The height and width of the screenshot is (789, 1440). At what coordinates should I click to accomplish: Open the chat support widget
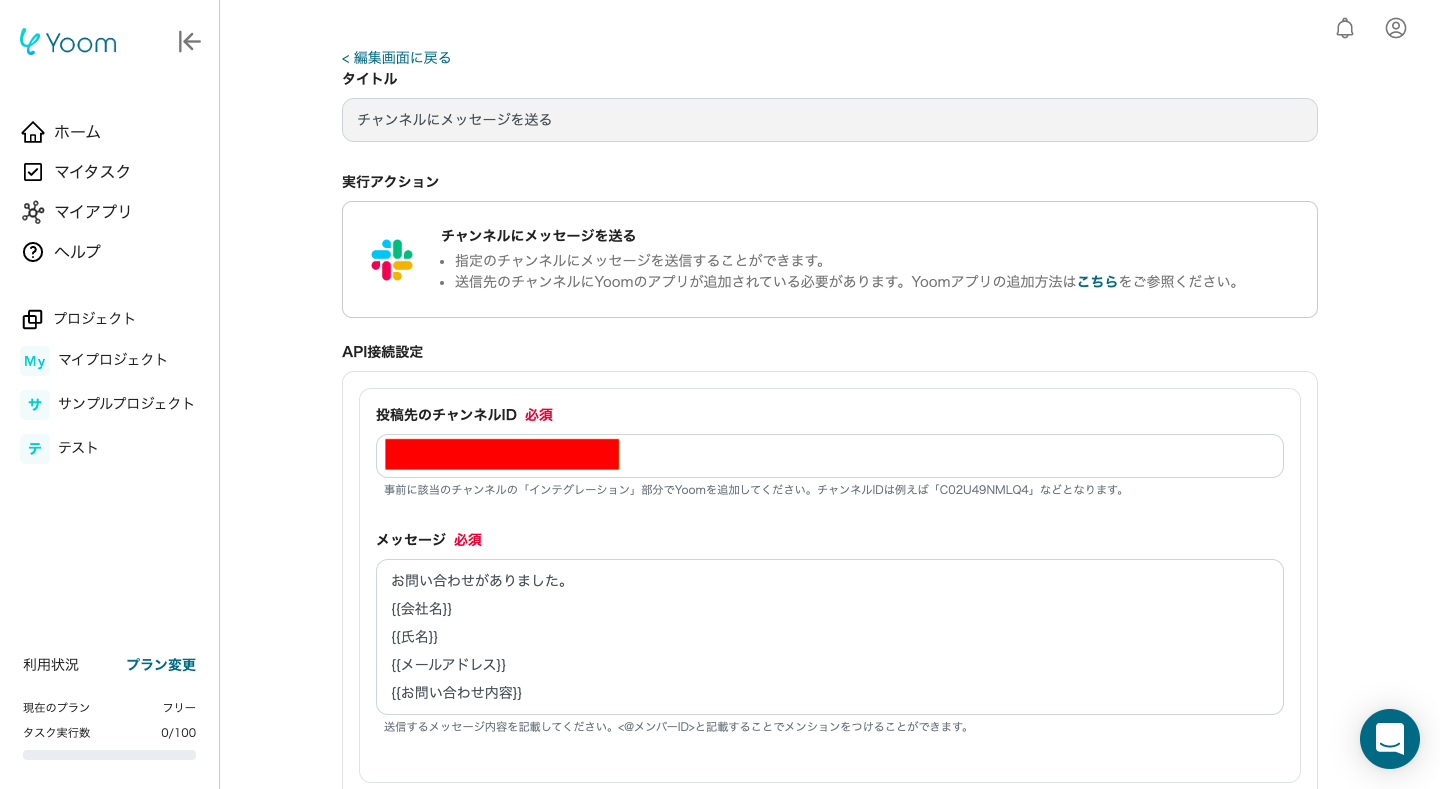[x=1389, y=739]
